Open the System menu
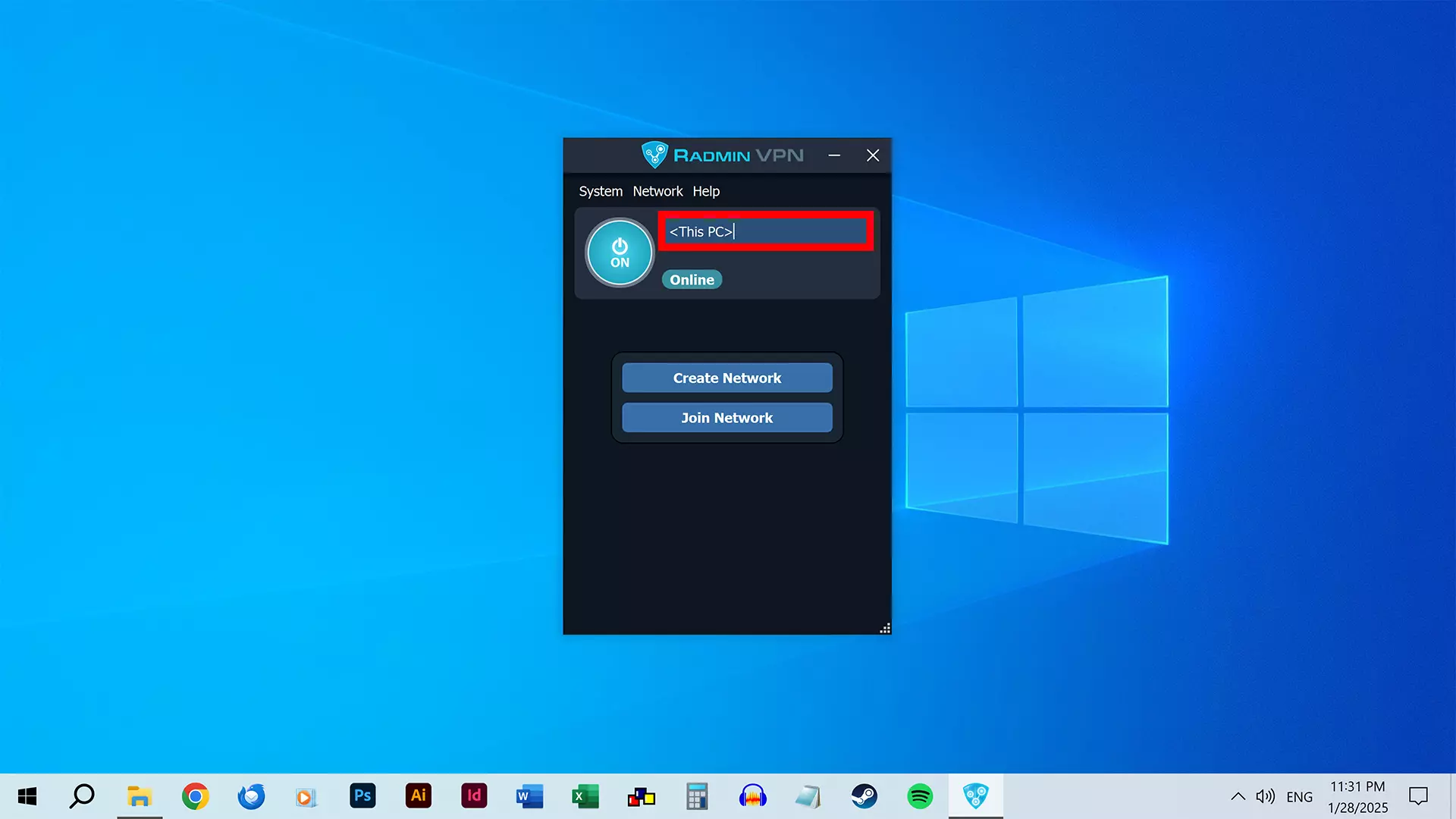Viewport: 1456px width, 819px height. coord(600,191)
